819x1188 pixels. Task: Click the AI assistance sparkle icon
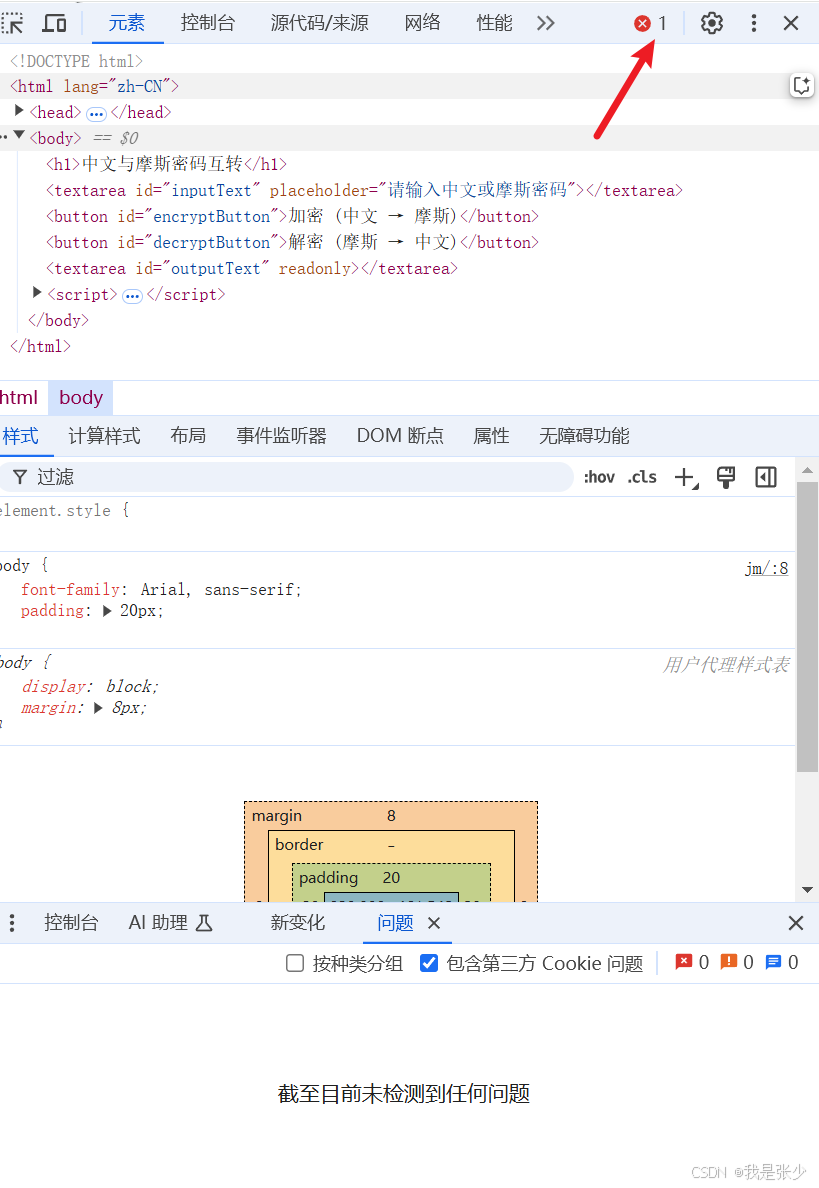[x=802, y=85]
